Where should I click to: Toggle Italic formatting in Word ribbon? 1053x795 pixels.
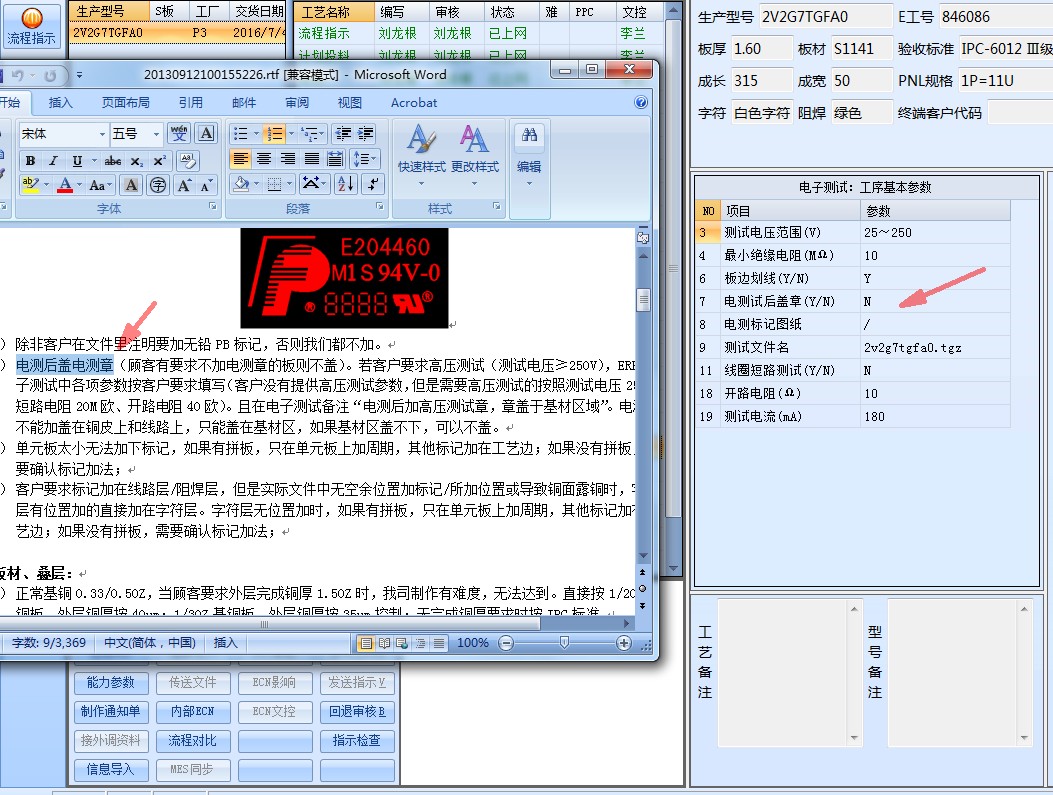[x=53, y=161]
